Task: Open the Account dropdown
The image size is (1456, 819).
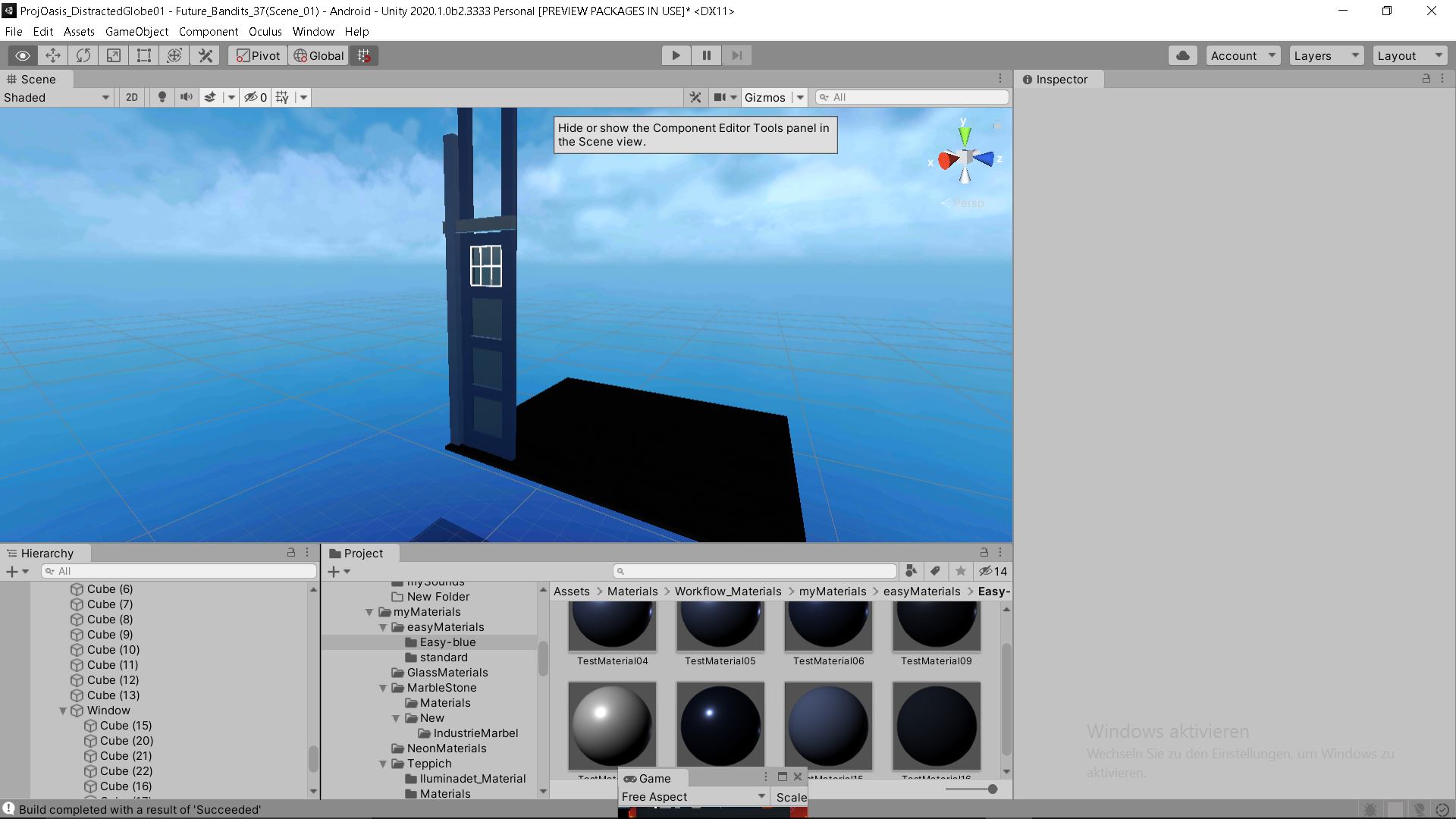Action: [x=1243, y=55]
